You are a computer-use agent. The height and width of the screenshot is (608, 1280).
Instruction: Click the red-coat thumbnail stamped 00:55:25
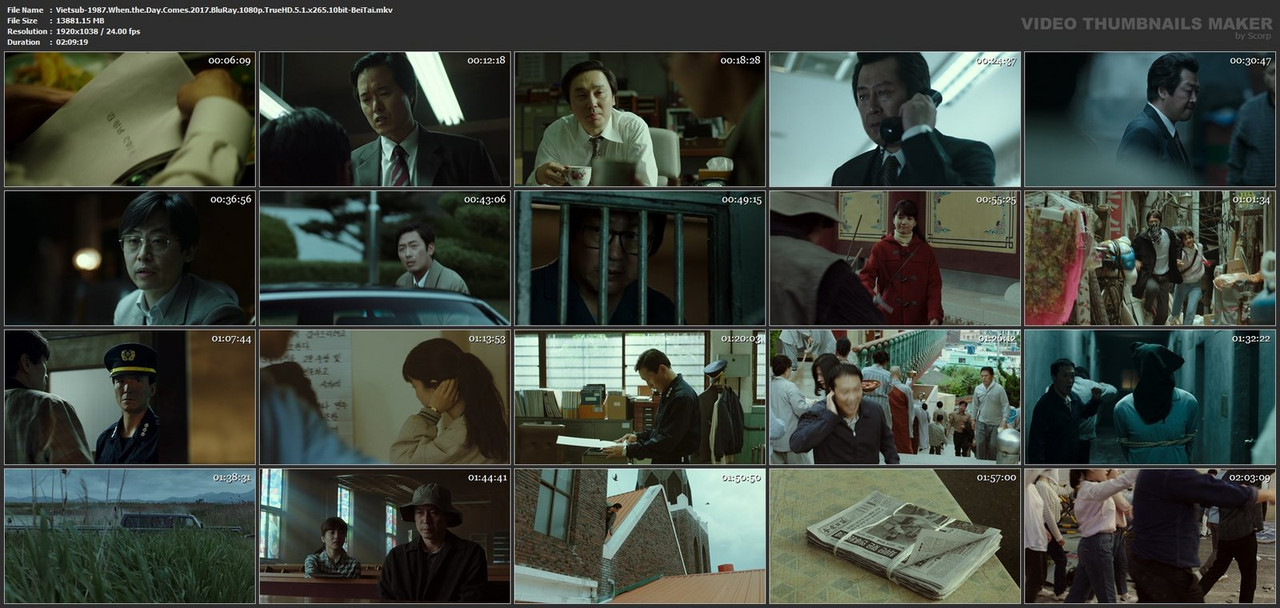tap(895, 259)
